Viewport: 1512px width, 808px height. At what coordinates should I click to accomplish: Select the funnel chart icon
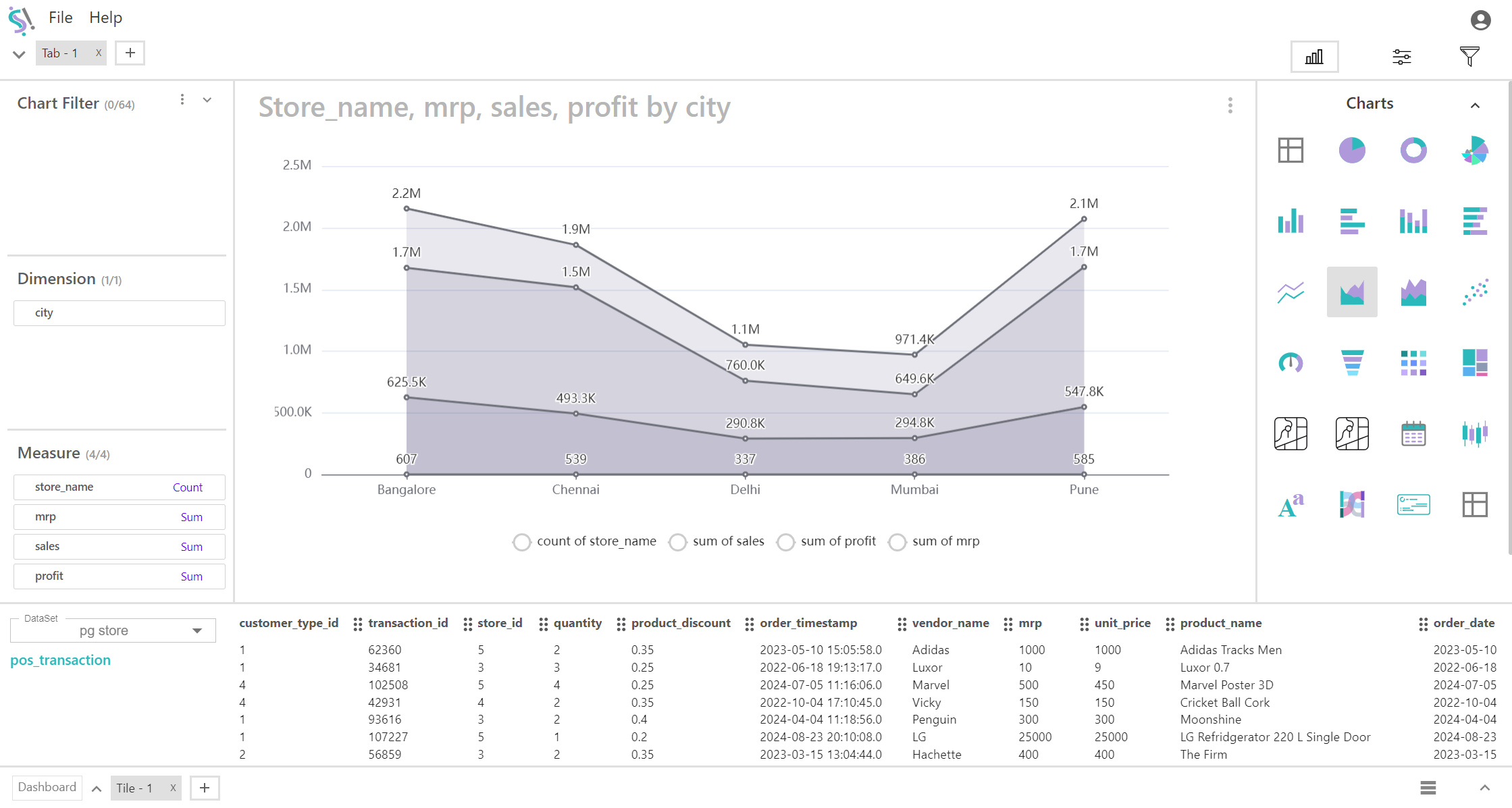[x=1351, y=362]
